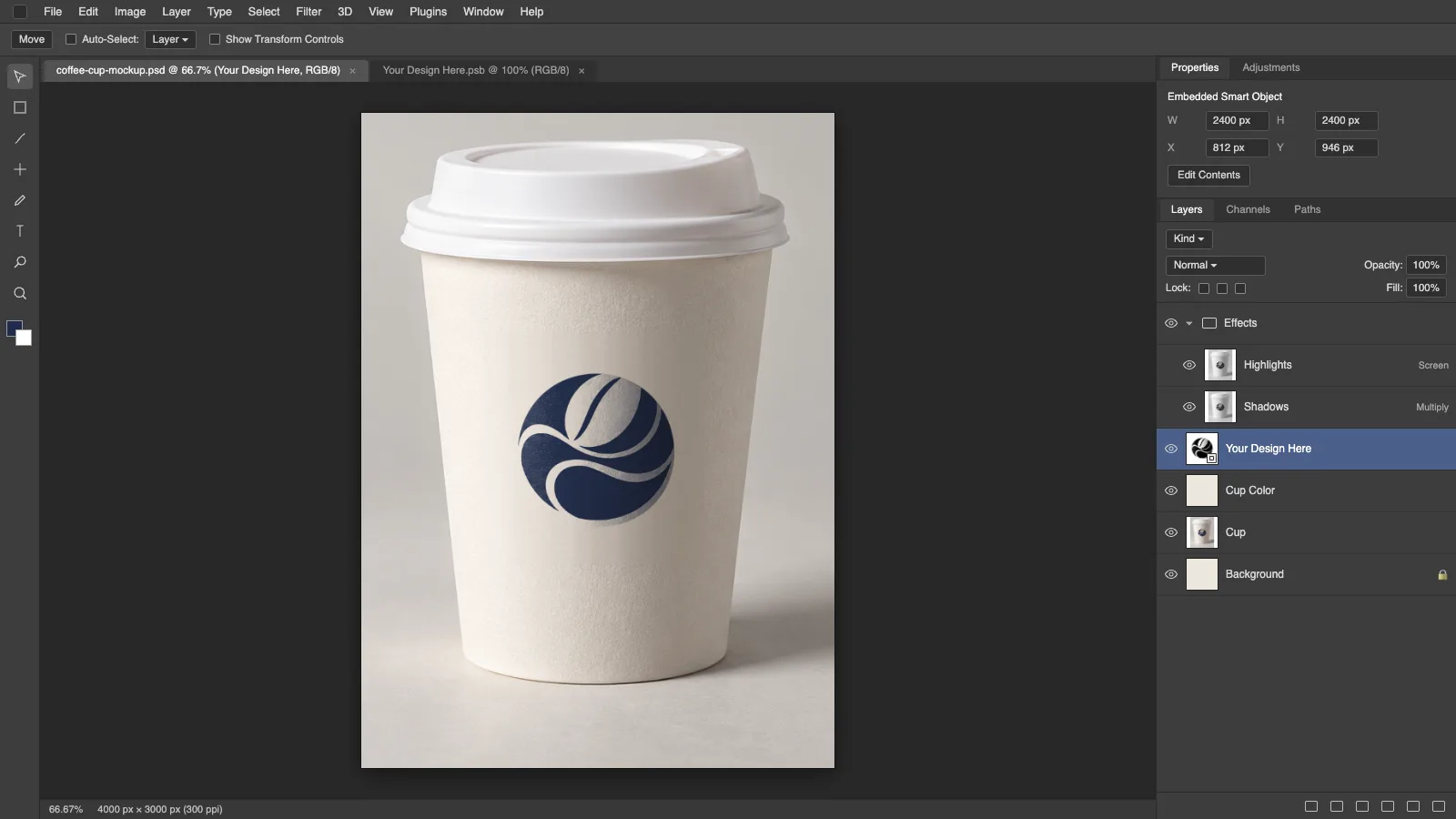Close the coffee-cup-mockup.psd tab
The width and height of the screenshot is (1456, 819).
(x=353, y=71)
